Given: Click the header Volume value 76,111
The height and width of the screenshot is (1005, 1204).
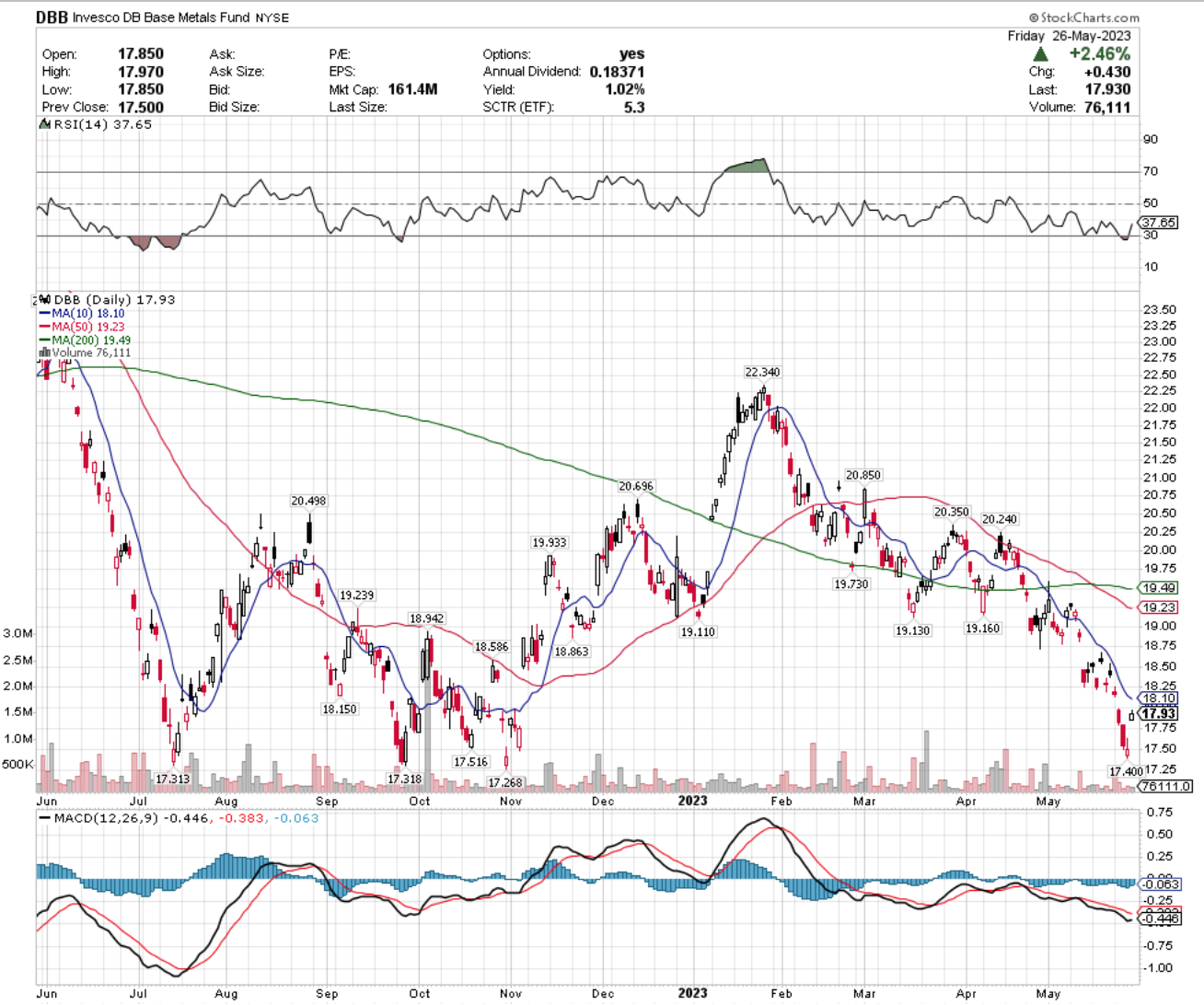Looking at the screenshot, I should [1107, 107].
